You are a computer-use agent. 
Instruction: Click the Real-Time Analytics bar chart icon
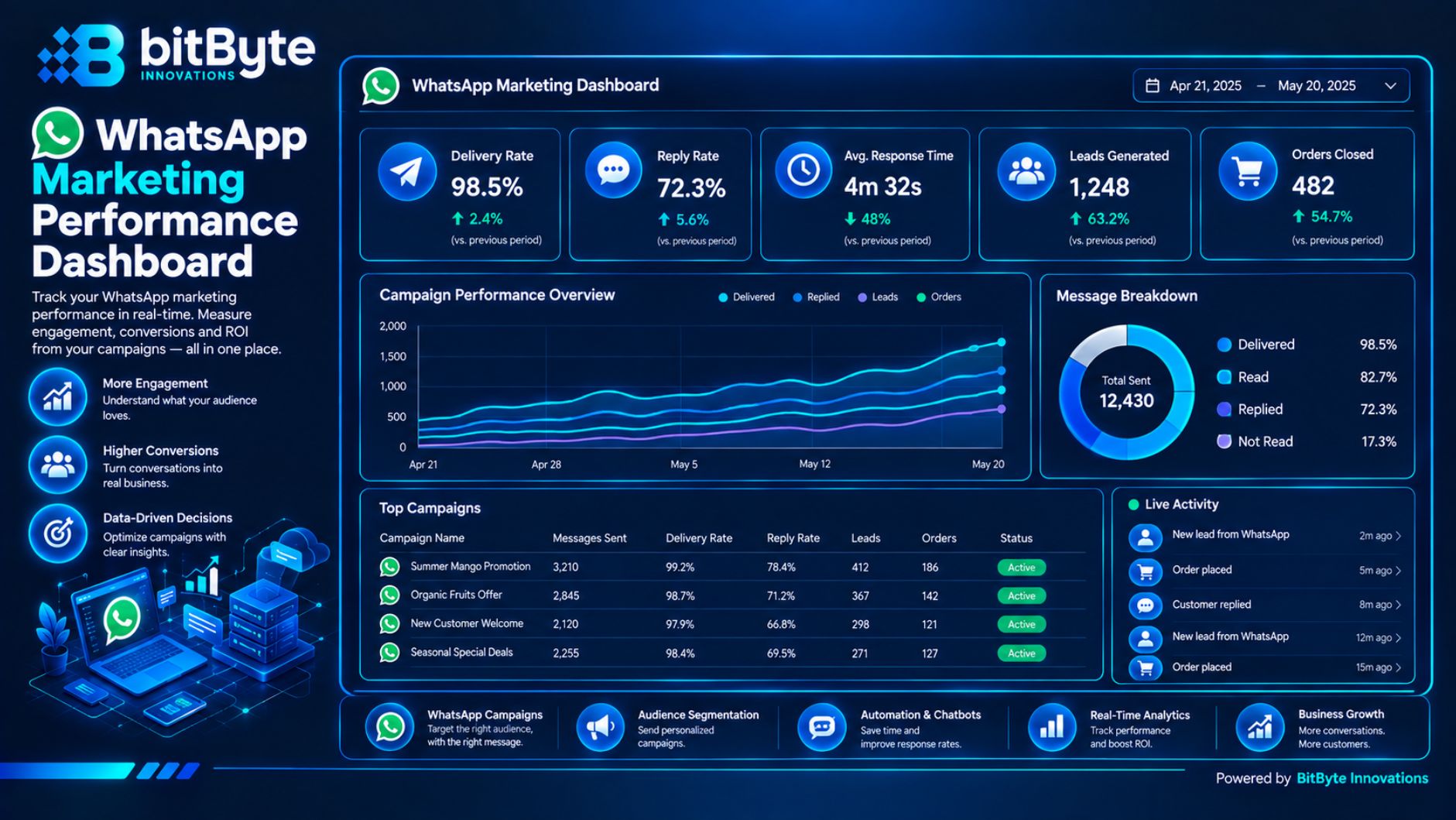pyautogui.click(x=1051, y=727)
